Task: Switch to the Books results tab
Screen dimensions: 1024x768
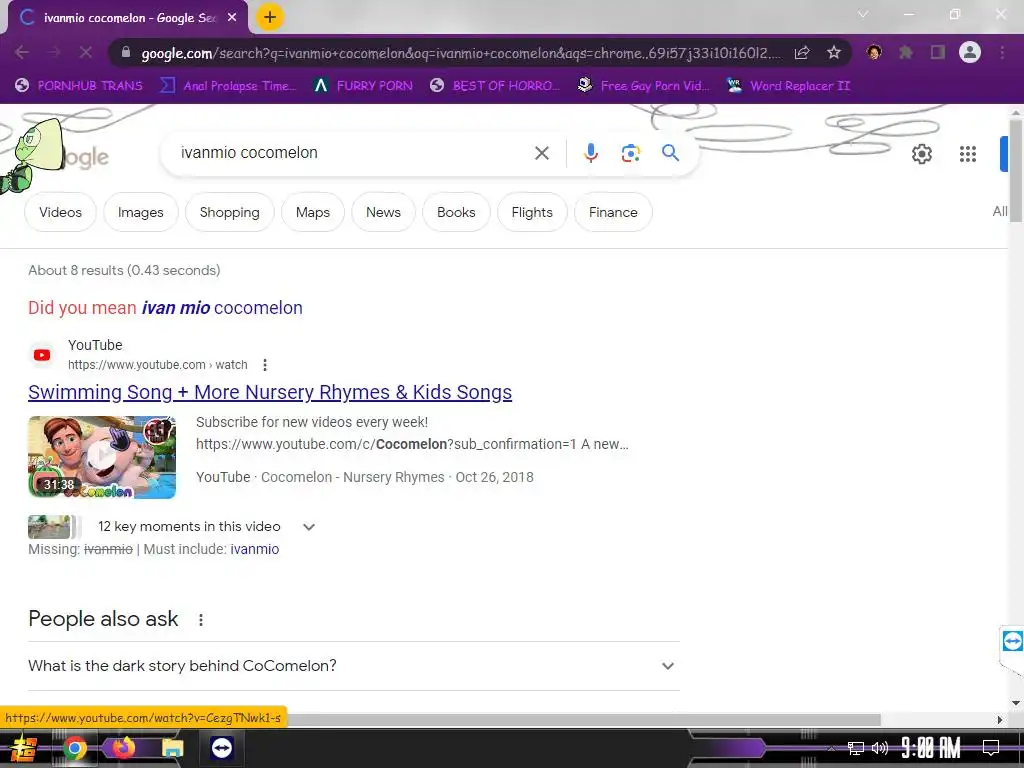Action: point(456,212)
